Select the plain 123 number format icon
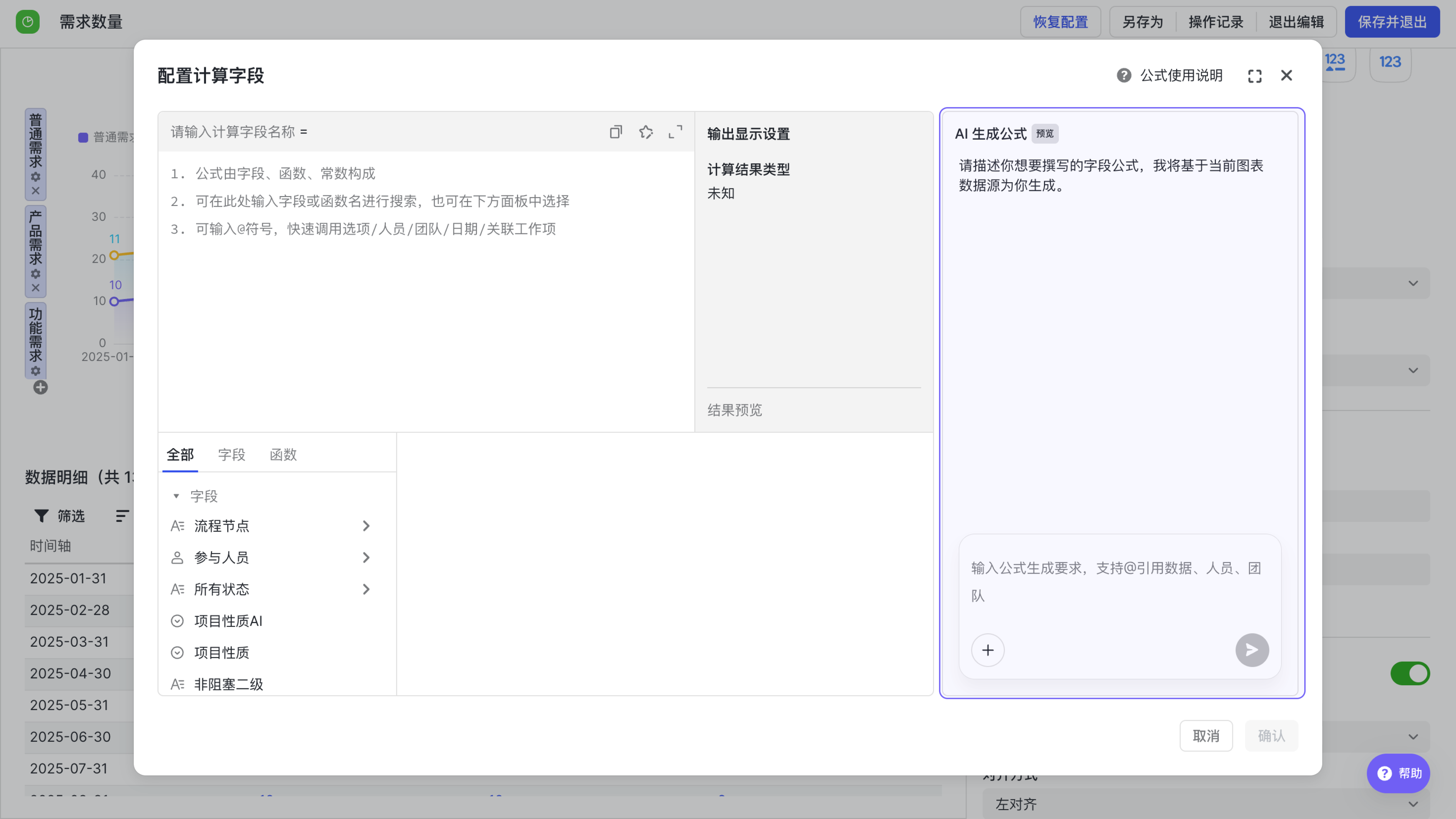Viewport: 1456px width, 819px height. coord(1390,62)
